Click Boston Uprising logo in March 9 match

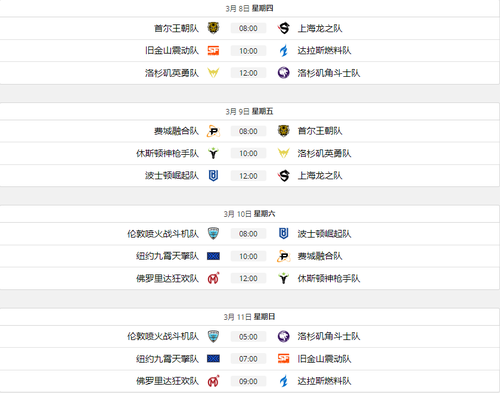coord(213,176)
